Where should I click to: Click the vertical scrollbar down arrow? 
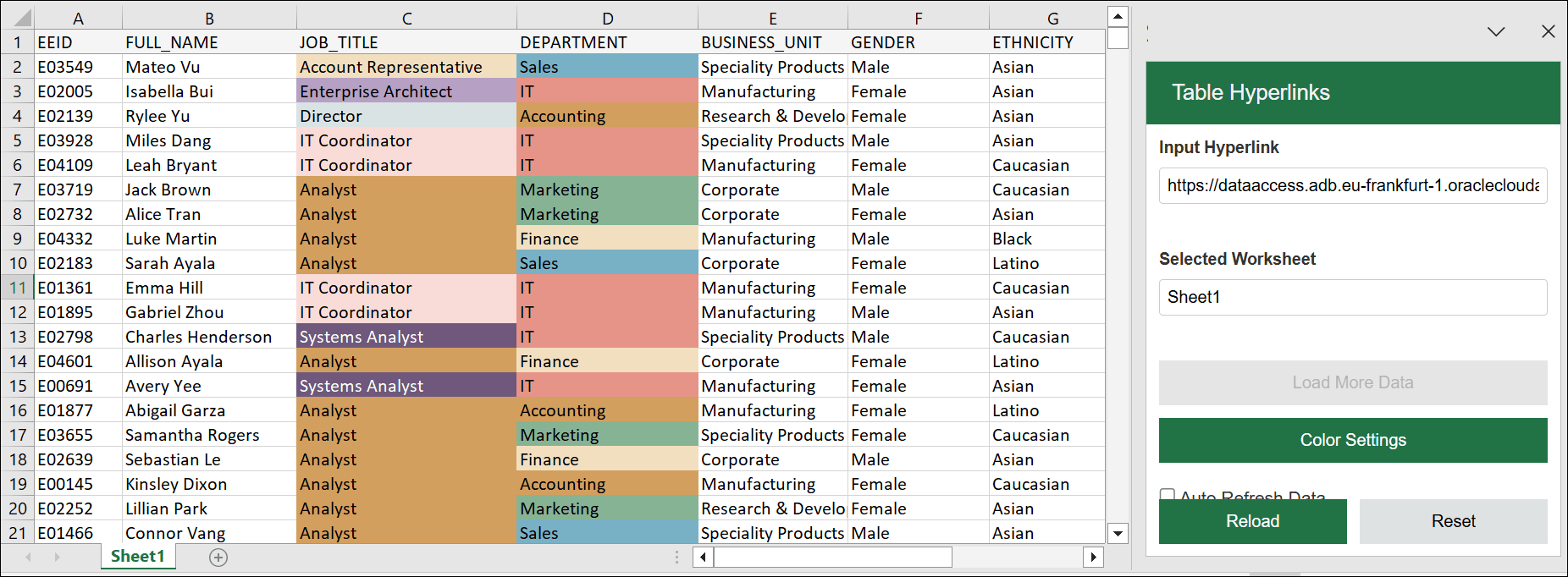coord(1118,534)
